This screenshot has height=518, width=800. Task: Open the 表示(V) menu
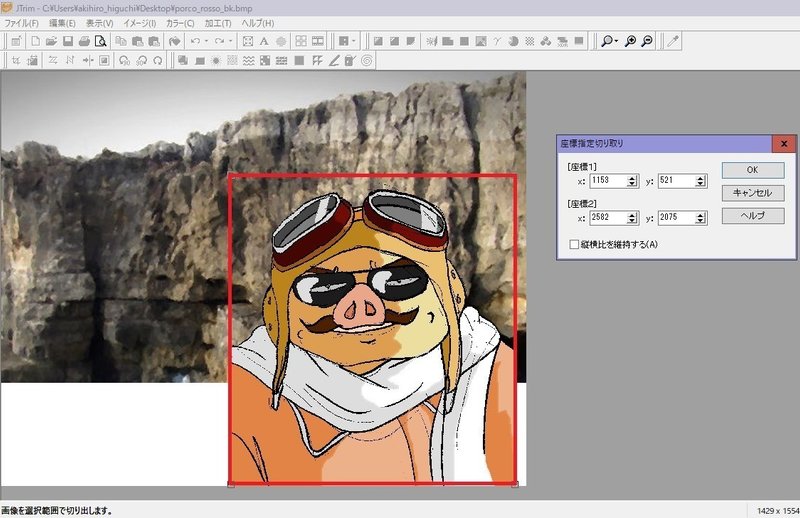[99, 23]
